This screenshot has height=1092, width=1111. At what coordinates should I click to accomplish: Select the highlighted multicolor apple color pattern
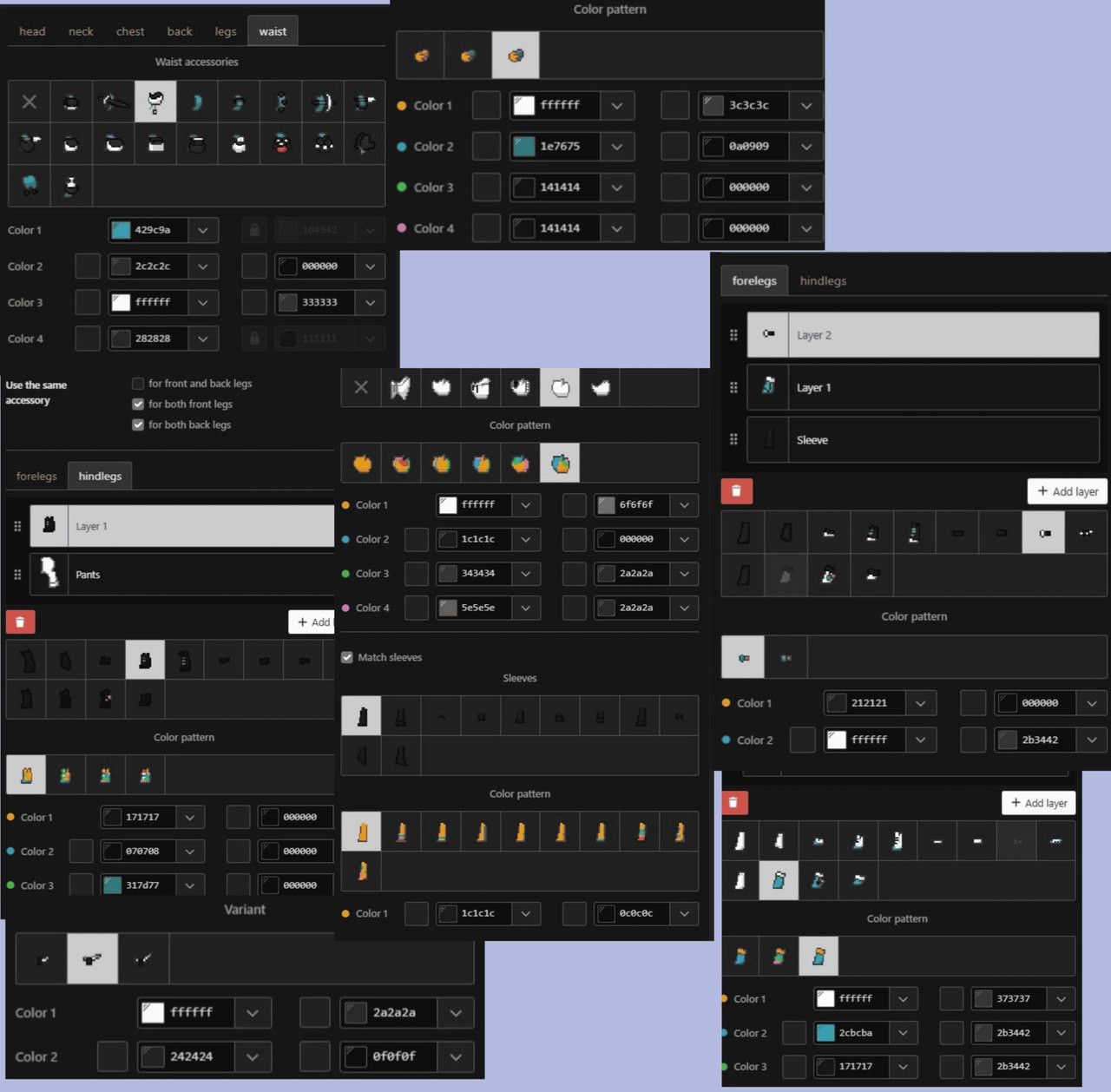560,464
